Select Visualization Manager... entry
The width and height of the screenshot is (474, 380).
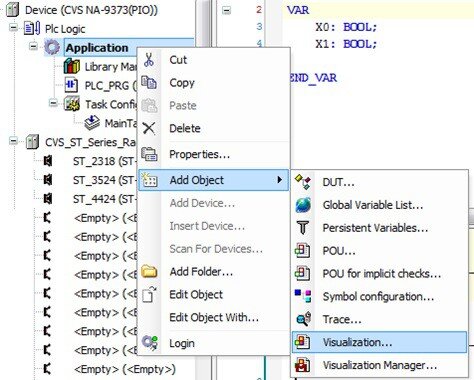tap(379, 365)
